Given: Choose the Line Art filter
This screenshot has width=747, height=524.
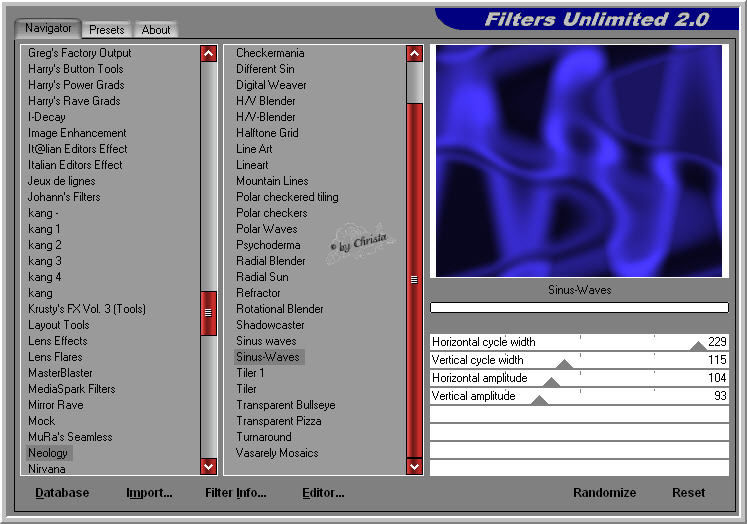Looking at the screenshot, I should [254, 149].
